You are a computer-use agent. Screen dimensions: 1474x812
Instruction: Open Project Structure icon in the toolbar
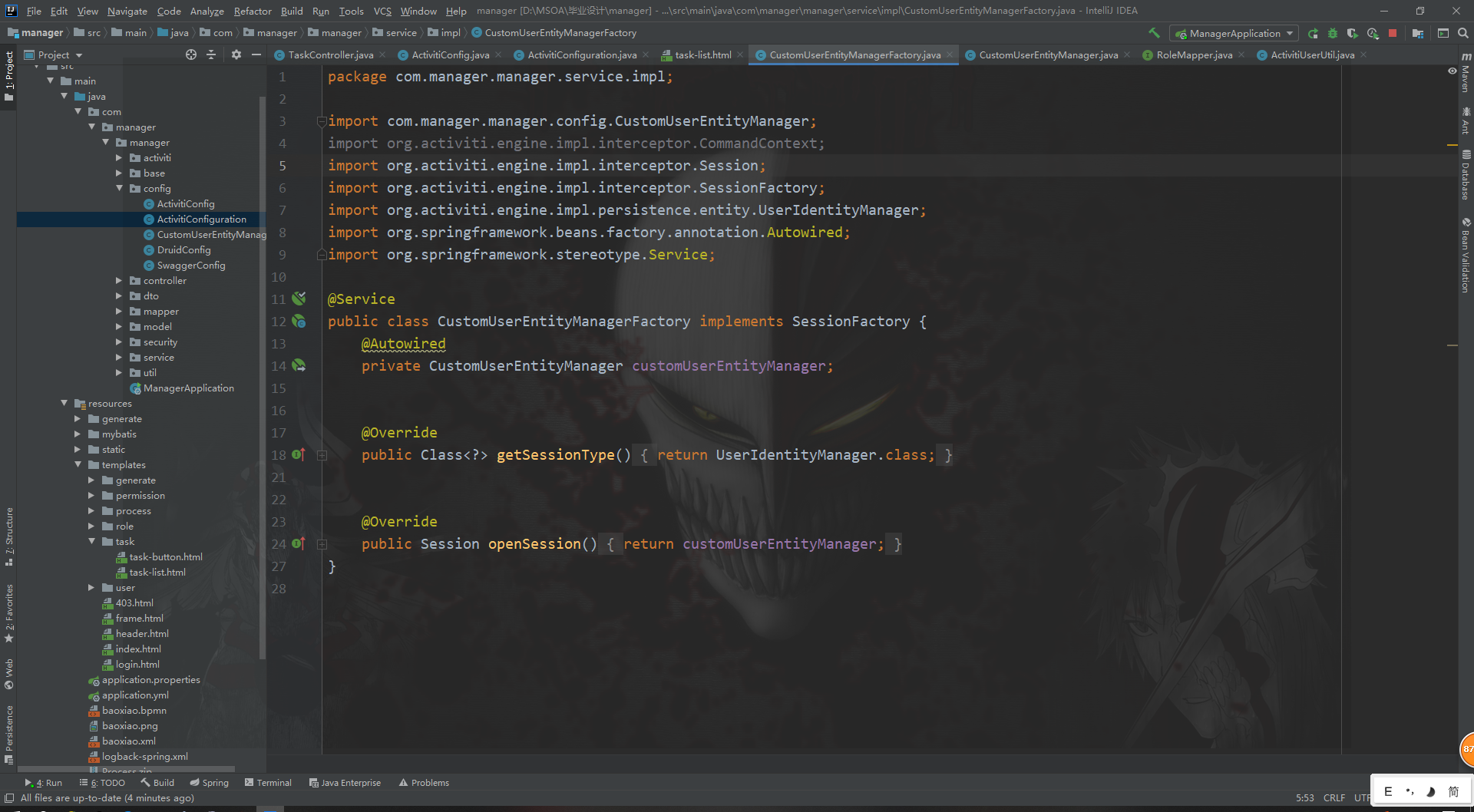1418,33
